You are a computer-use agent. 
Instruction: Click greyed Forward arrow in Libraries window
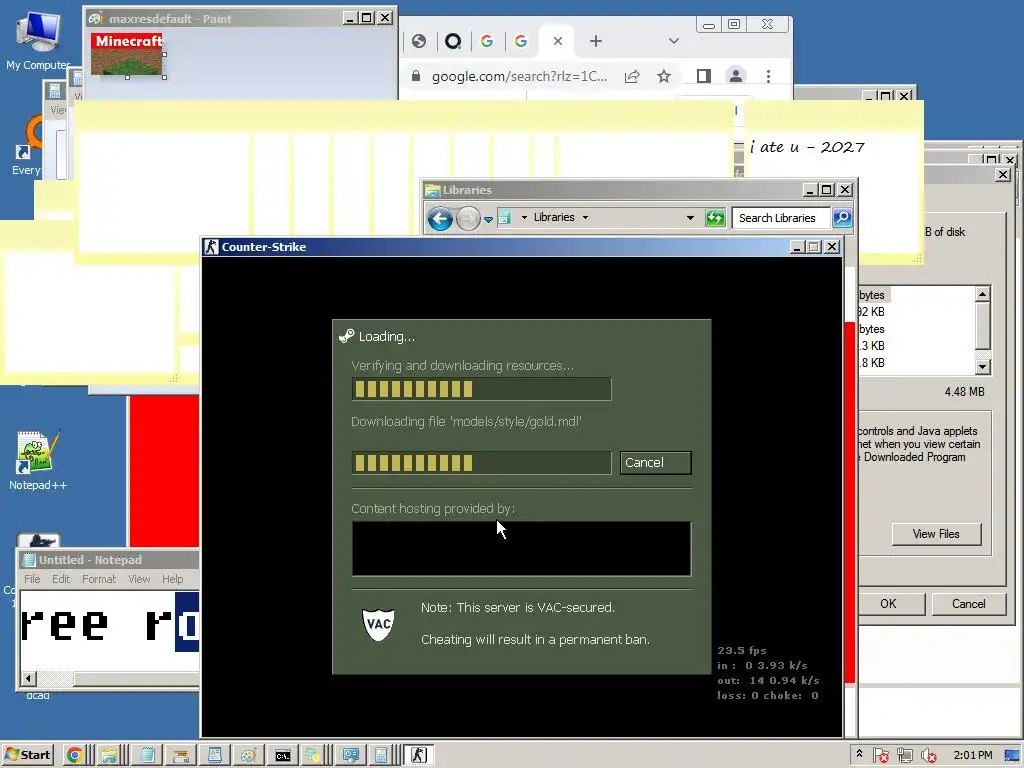468,218
